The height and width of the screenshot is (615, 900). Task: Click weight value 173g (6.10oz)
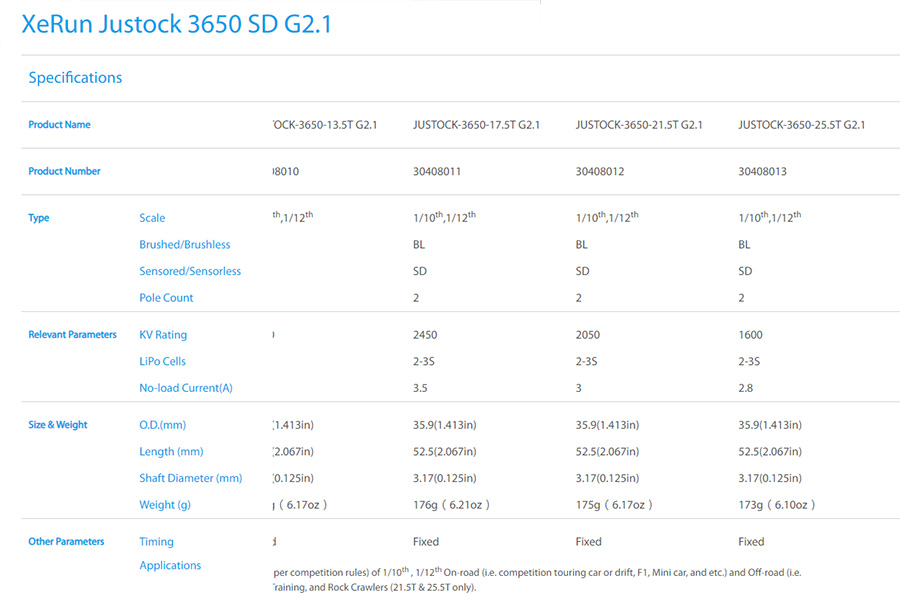[x=777, y=505]
